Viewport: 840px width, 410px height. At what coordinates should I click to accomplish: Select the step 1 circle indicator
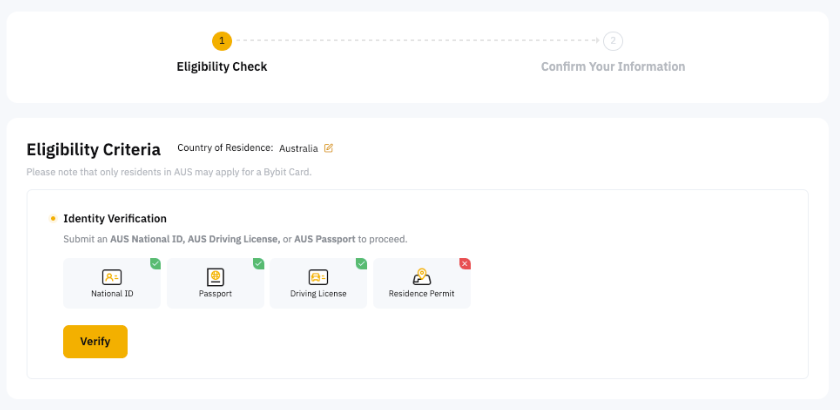(221, 41)
